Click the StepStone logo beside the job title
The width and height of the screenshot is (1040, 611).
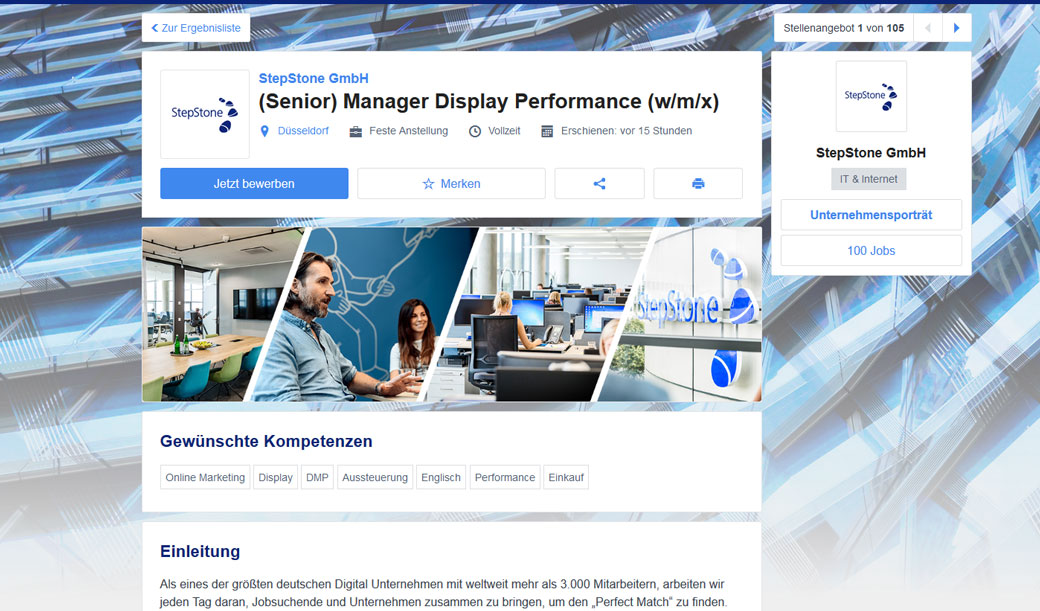pos(205,114)
